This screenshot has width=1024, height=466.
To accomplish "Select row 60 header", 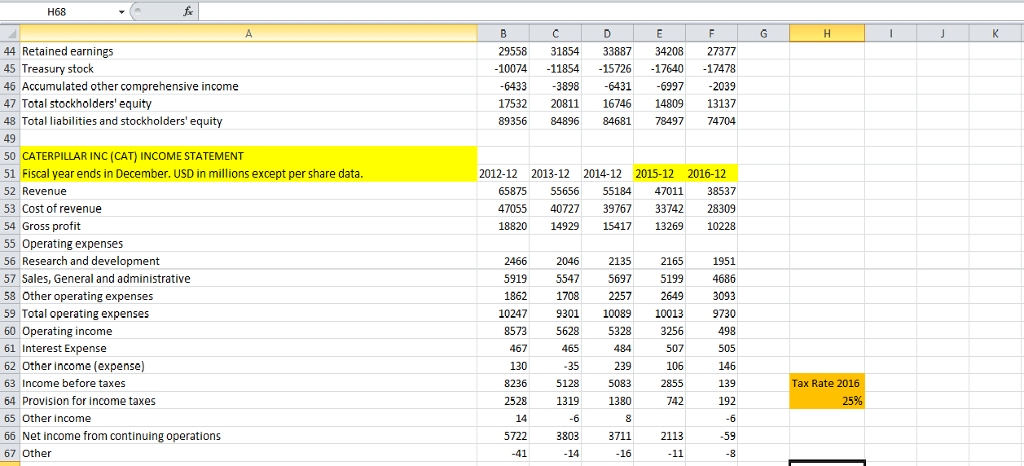I will (10, 331).
